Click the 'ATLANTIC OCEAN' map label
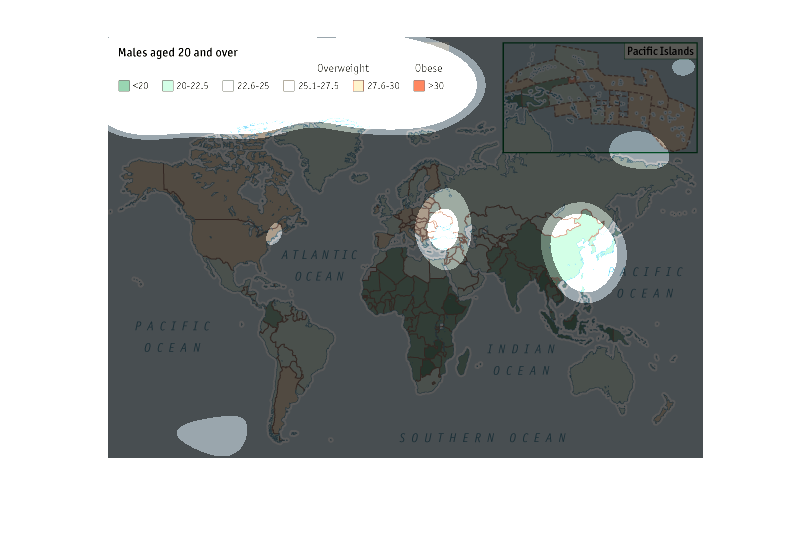Screen dimensions: 810x552 (x=320, y=265)
